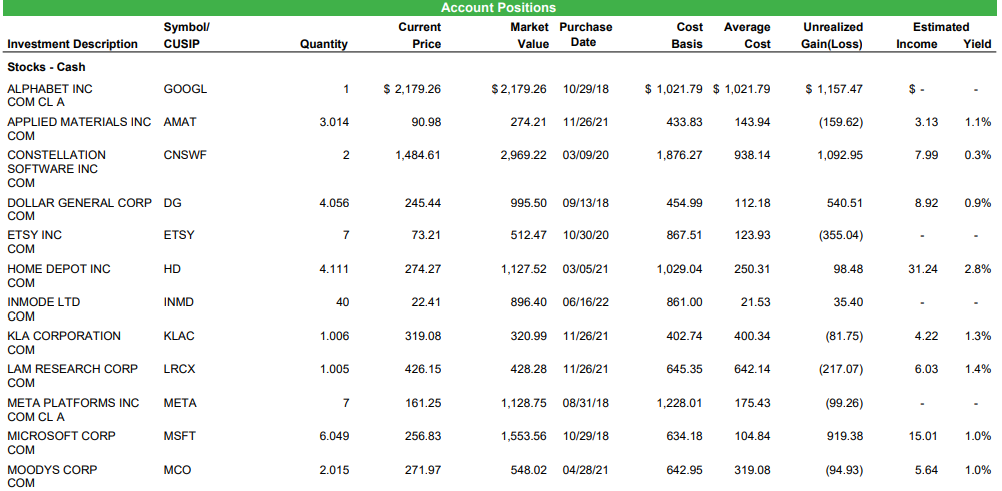
Task: Select the Investment Description column header
Action: [x=72, y=44]
